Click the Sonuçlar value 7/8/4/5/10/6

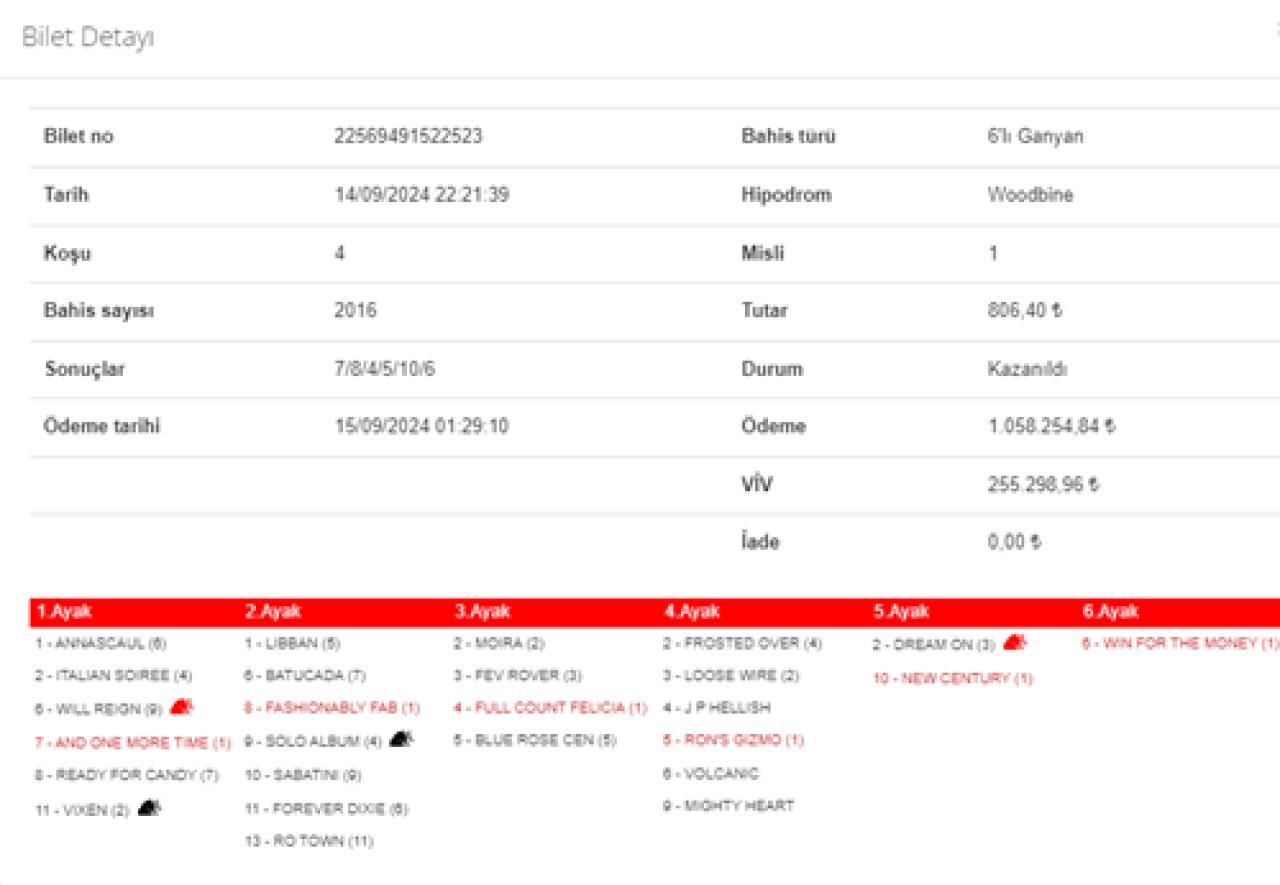384,369
